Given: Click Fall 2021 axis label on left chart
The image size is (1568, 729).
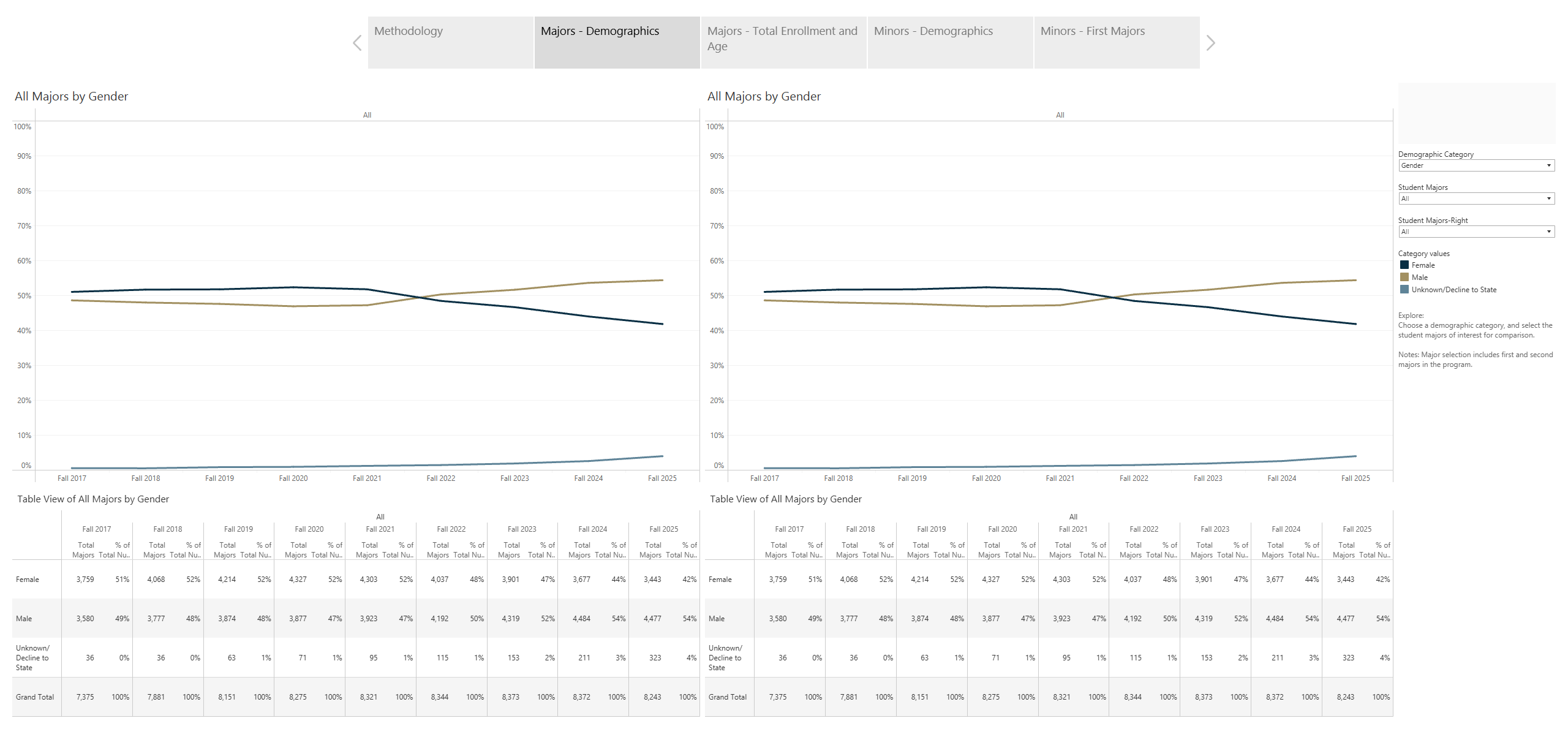Looking at the screenshot, I should [x=367, y=478].
